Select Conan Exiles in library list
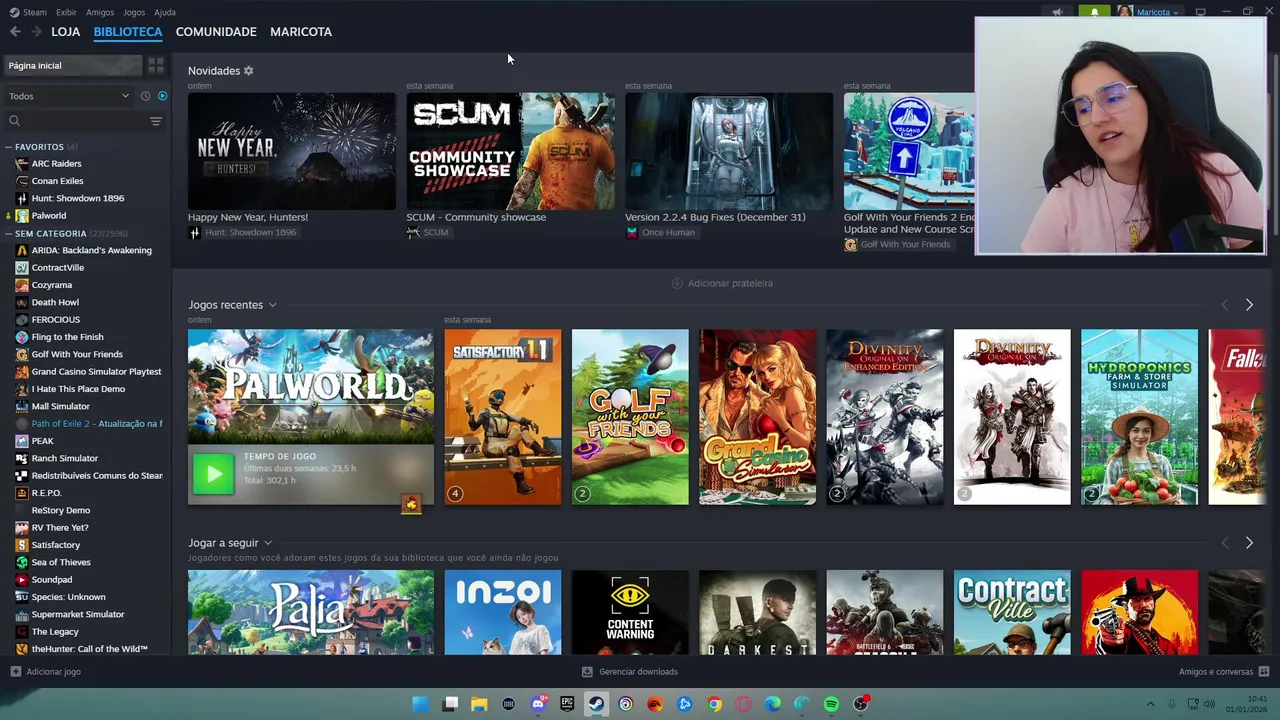This screenshot has height=720, width=1280. tap(57, 181)
